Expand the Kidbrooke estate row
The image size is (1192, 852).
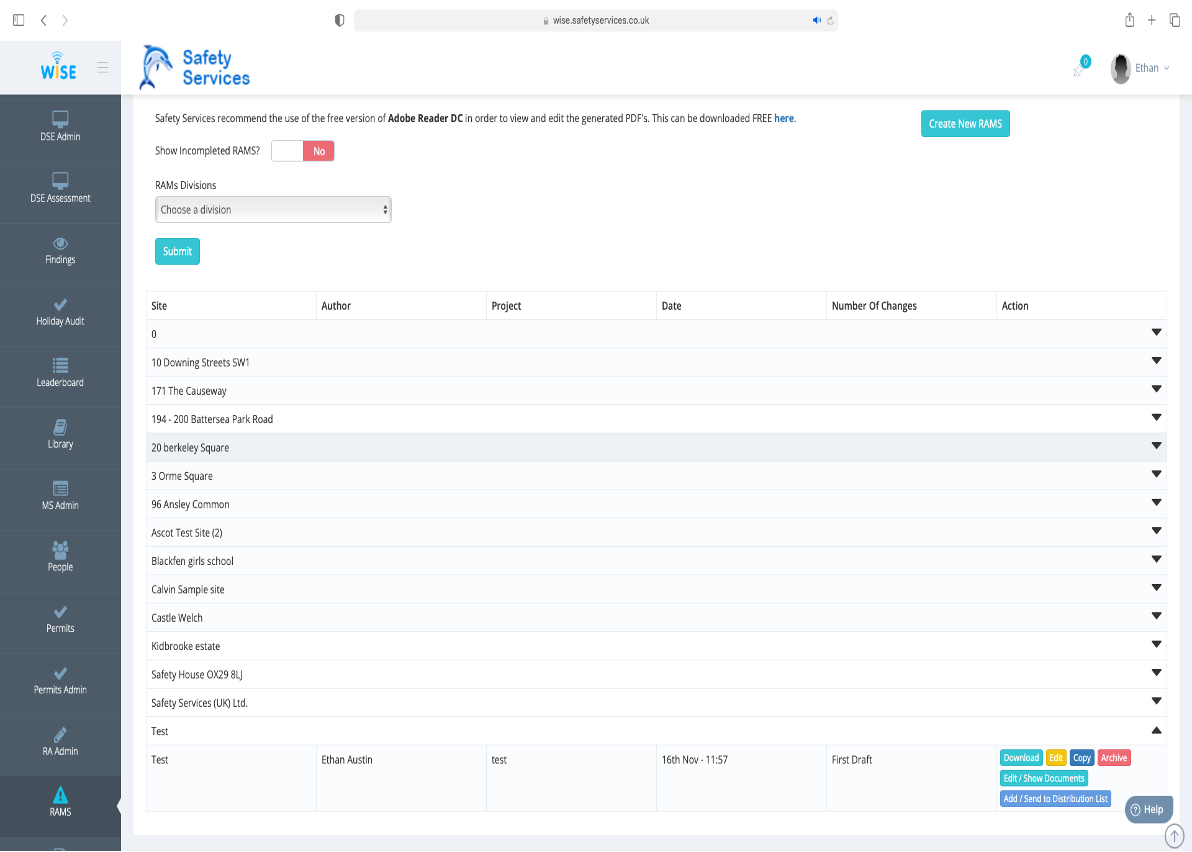pyautogui.click(x=1156, y=644)
